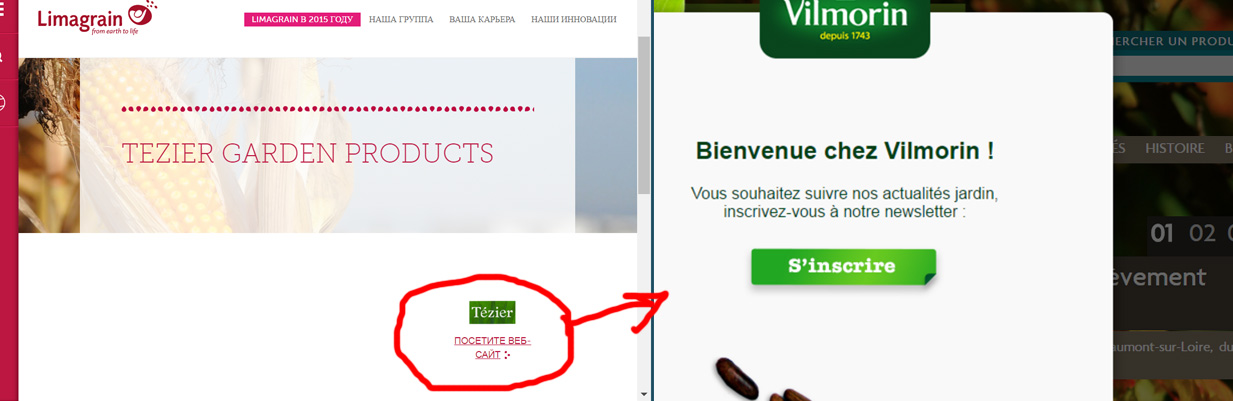This screenshot has width=1233, height=401.
Task: Click the small arrow icon after ПОСЕТИТЕ ВЕБ-САЙТ
Action: click(x=507, y=355)
